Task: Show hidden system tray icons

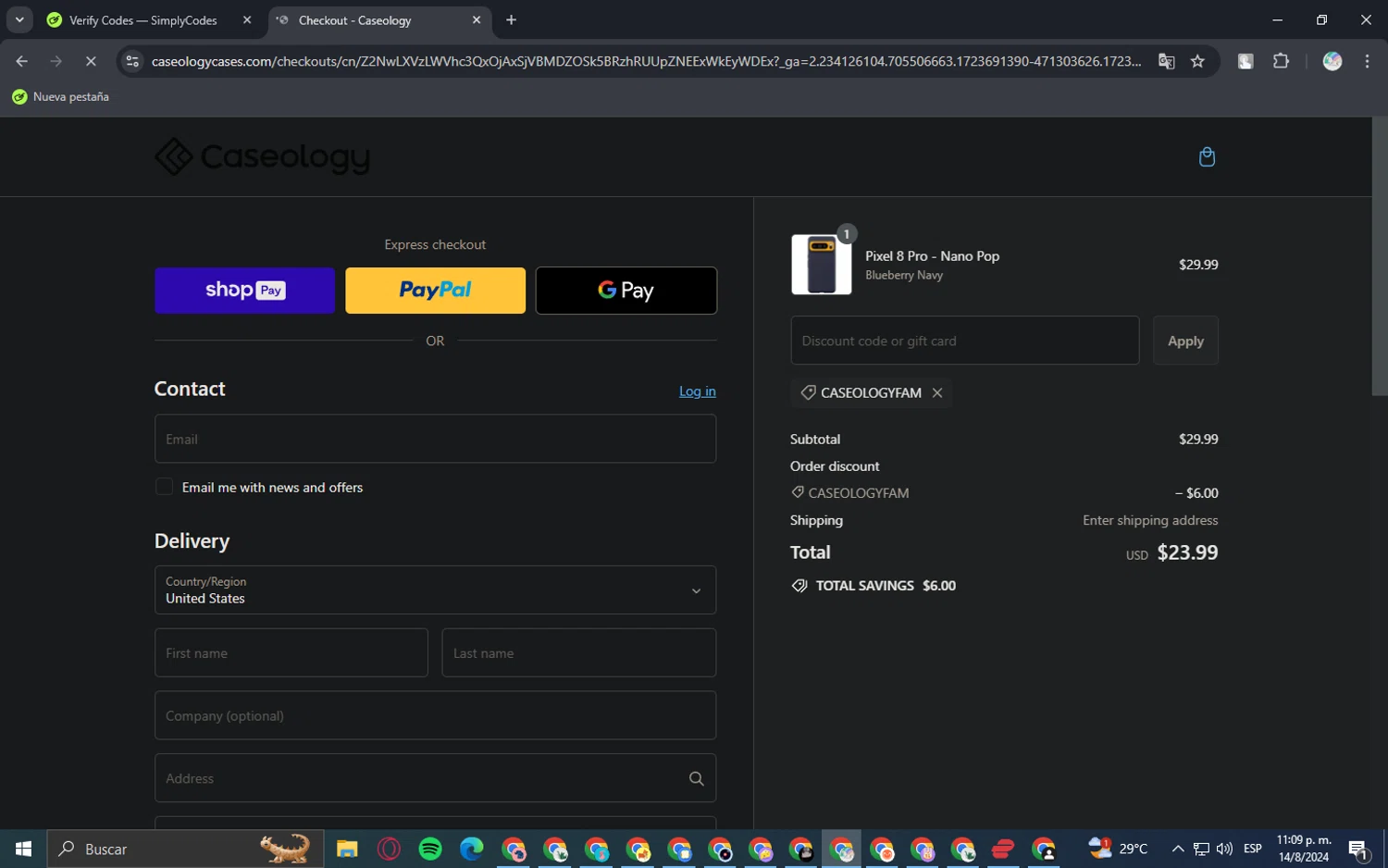Action: pyautogui.click(x=1177, y=849)
